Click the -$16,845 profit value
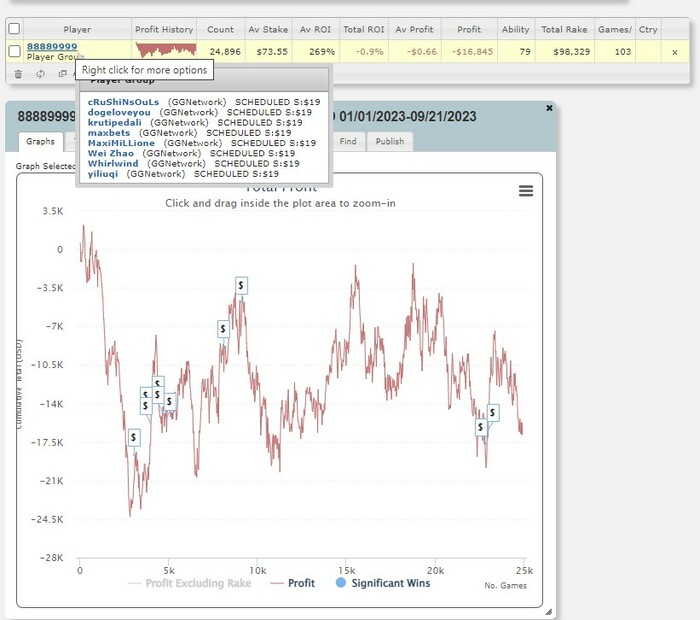The width and height of the screenshot is (700, 620). (472, 52)
